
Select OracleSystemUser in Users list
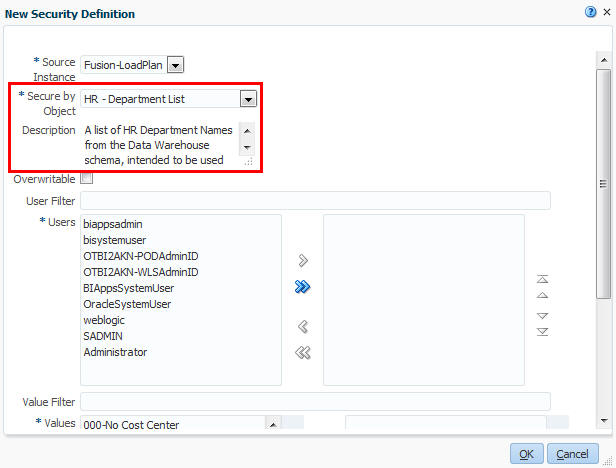[127, 304]
